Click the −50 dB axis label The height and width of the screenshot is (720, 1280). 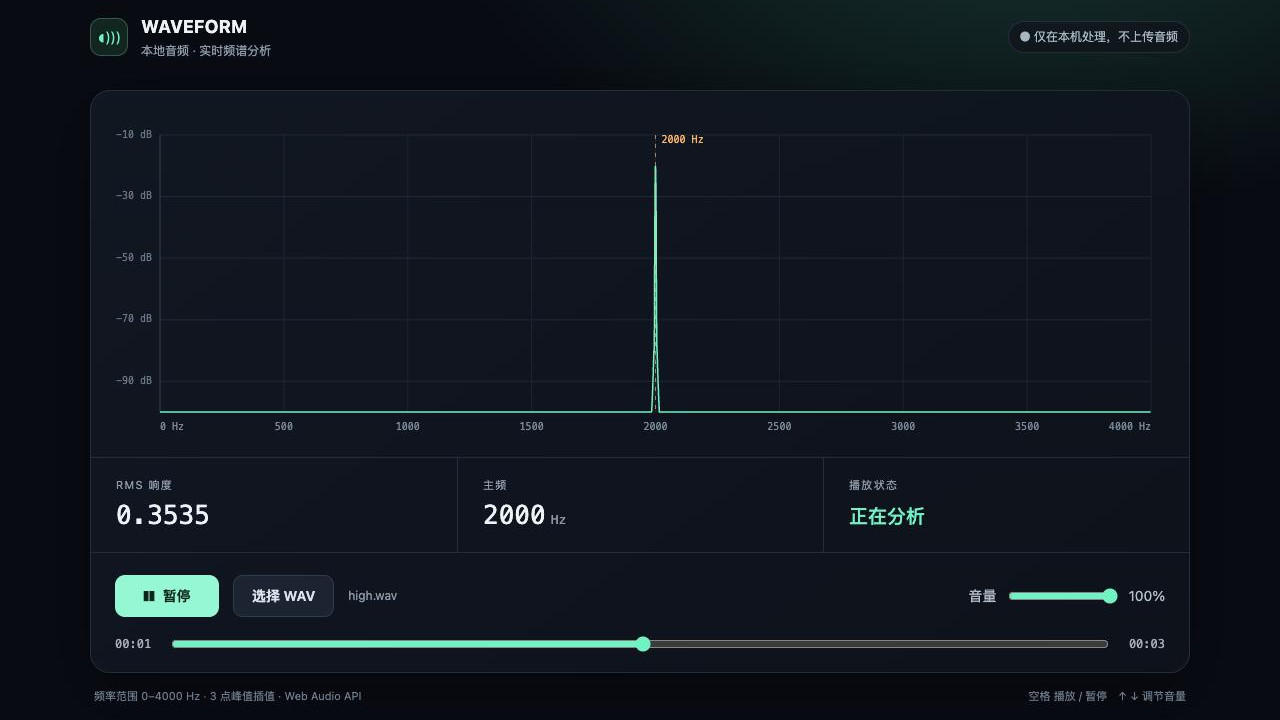click(x=134, y=258)
